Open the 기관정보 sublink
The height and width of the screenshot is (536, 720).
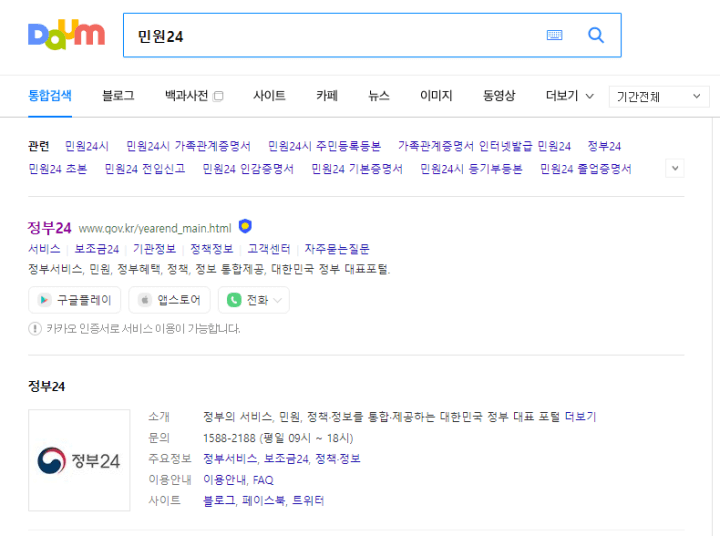pos(154,249)
